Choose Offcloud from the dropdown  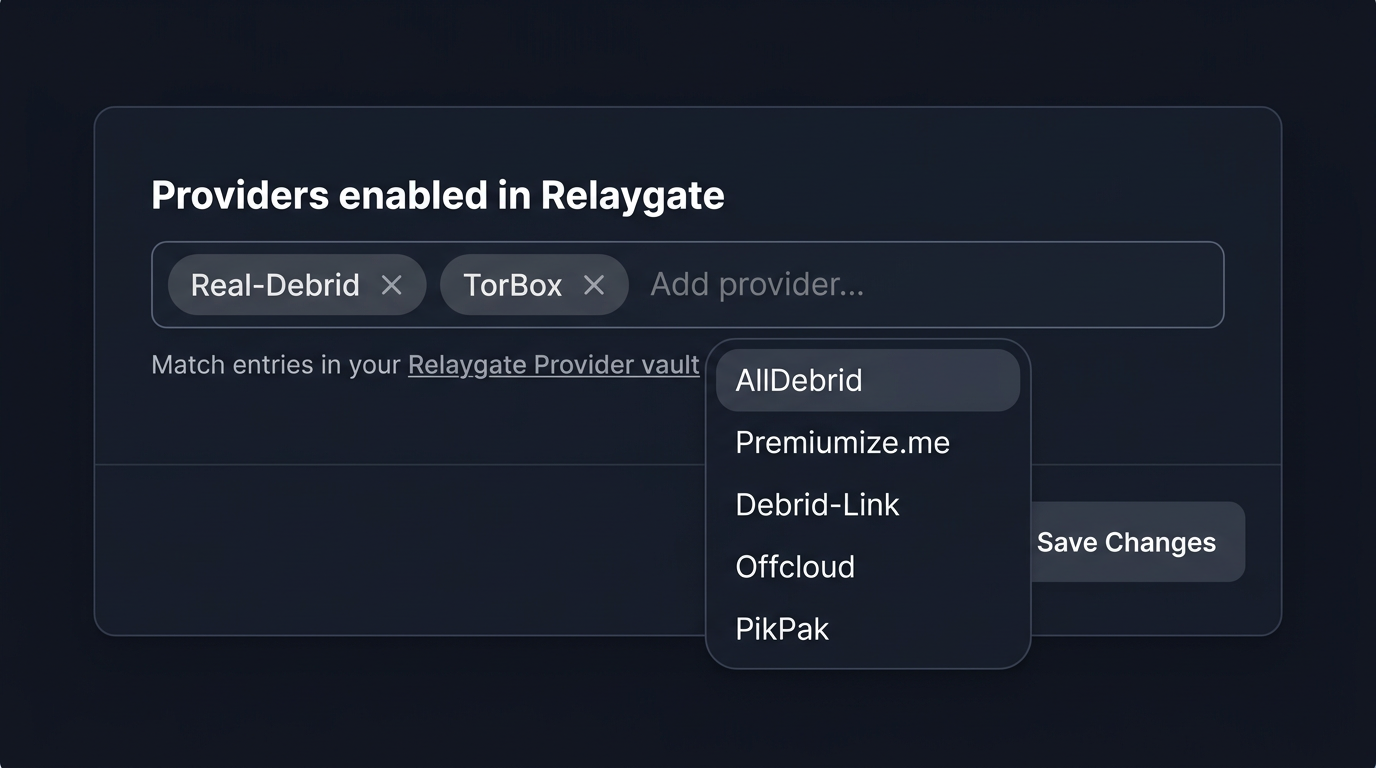click(868, 566)
